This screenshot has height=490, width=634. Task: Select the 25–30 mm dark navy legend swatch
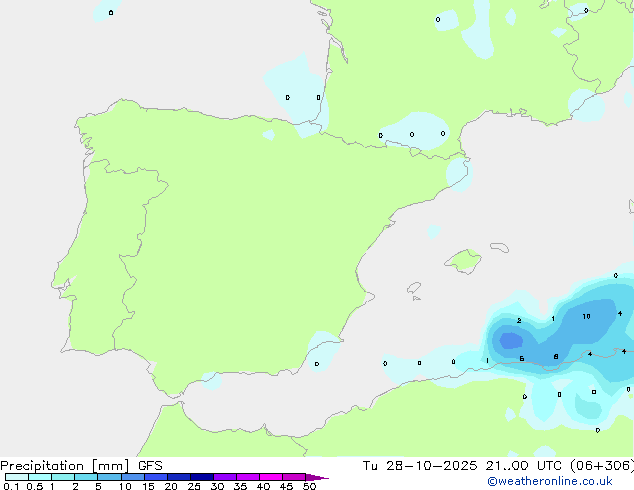pyautogui.click(x=202, y=477)
